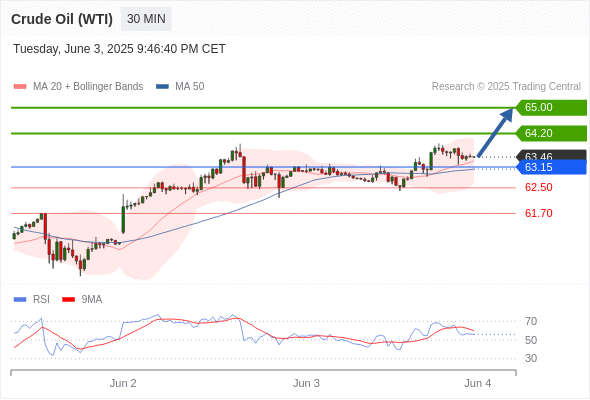The image size is (590, 400).
Task: Click the pink MA 20 Bollinger legend swatch
Action: pyautogui.click(x=20, y=87)
